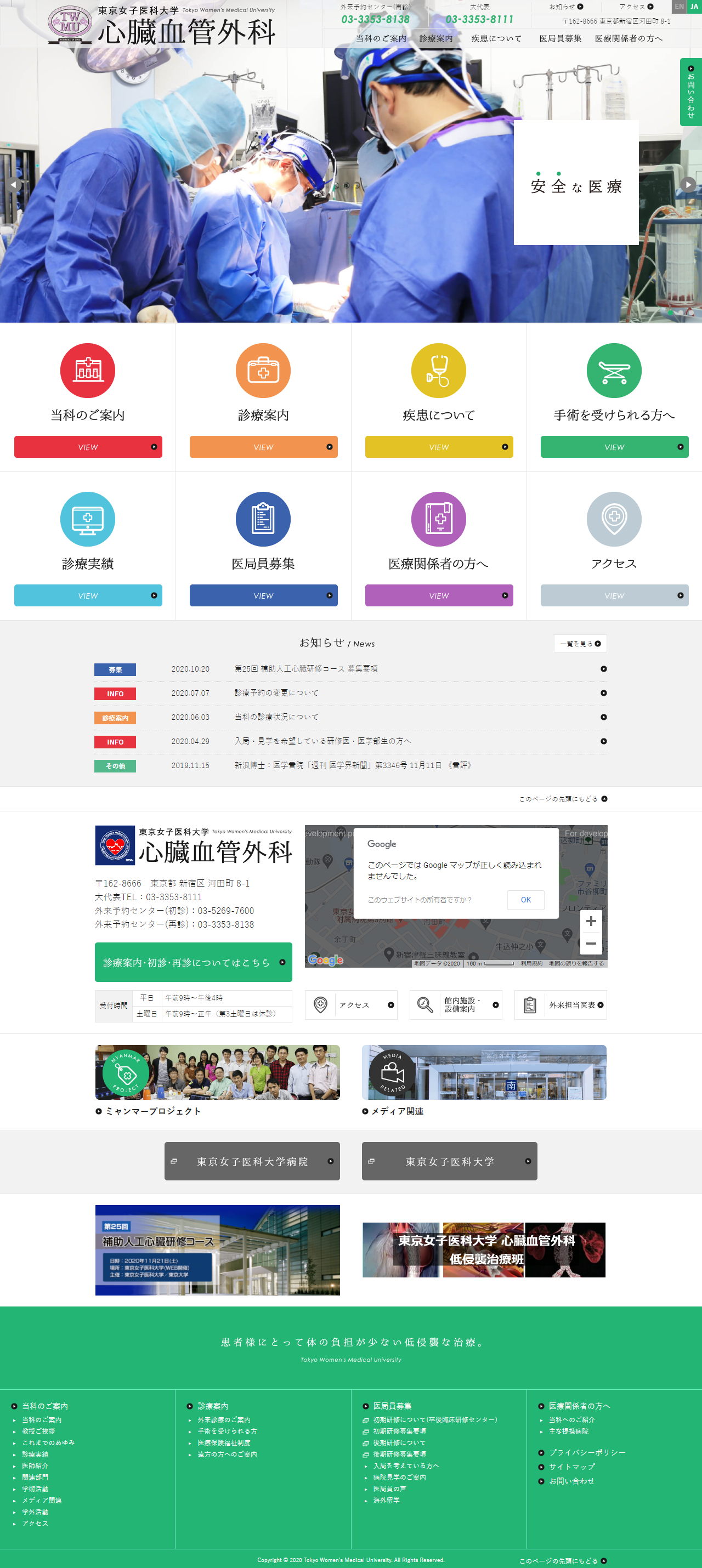Zoom out on the Google map
Viewport: 702px width, 1568px height.
click(x=591, y=943)
